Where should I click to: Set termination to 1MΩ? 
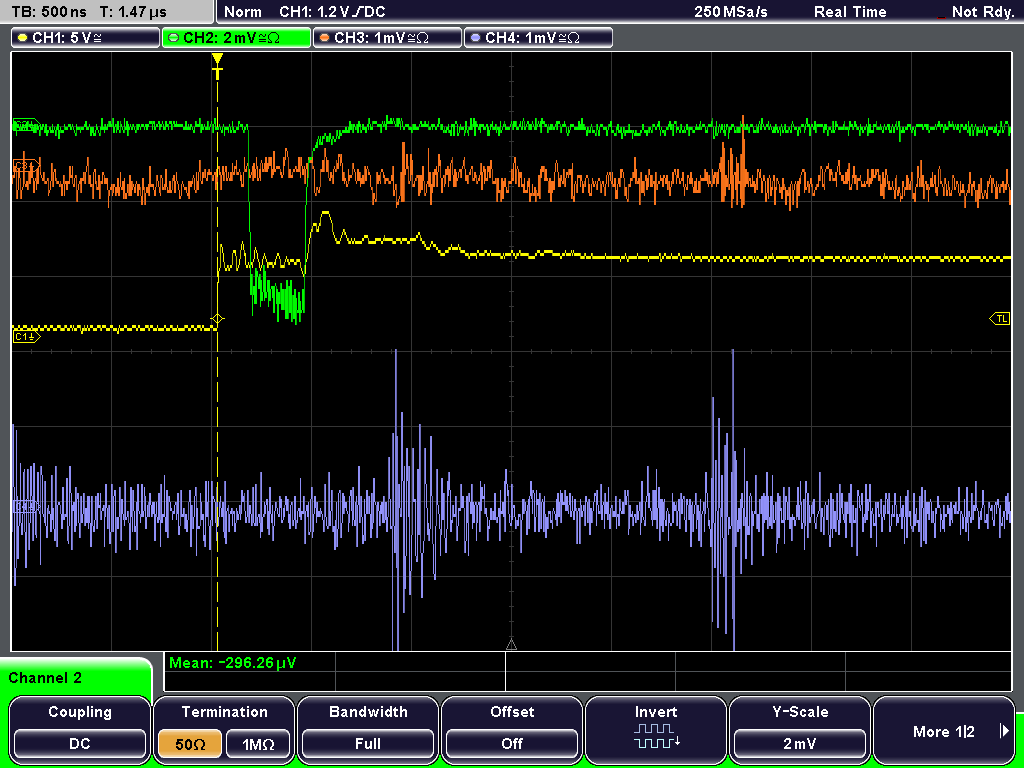click(258, 744)
